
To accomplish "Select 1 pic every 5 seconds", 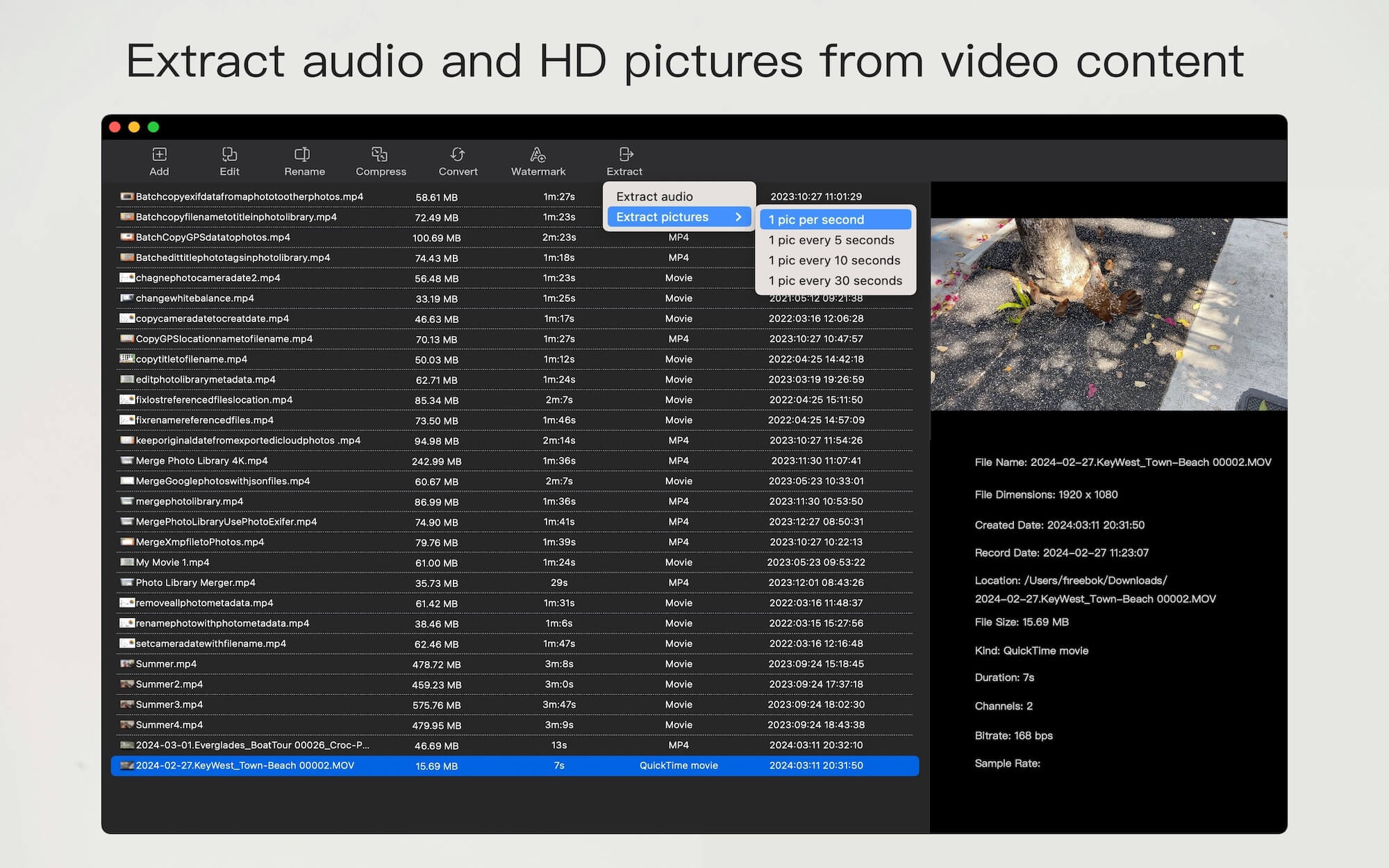I will [835, 240].
